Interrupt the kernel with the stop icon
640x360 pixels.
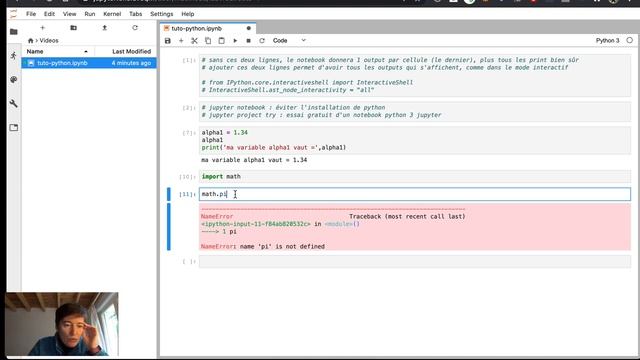click(248, 40)
